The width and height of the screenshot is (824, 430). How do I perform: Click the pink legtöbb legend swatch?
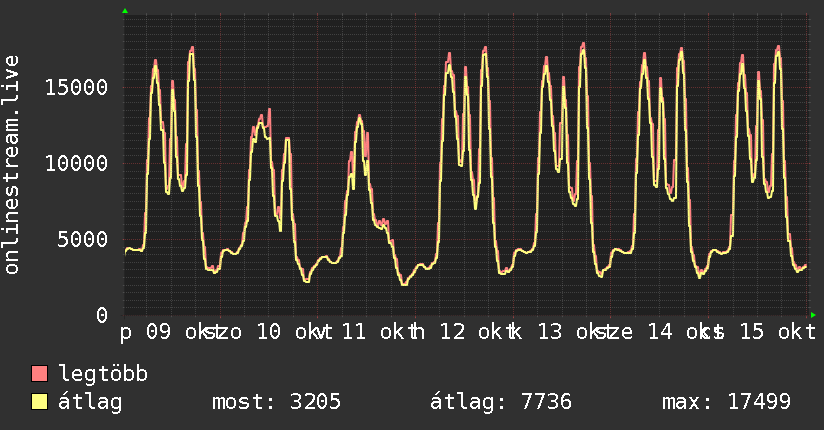pos(39,373)
